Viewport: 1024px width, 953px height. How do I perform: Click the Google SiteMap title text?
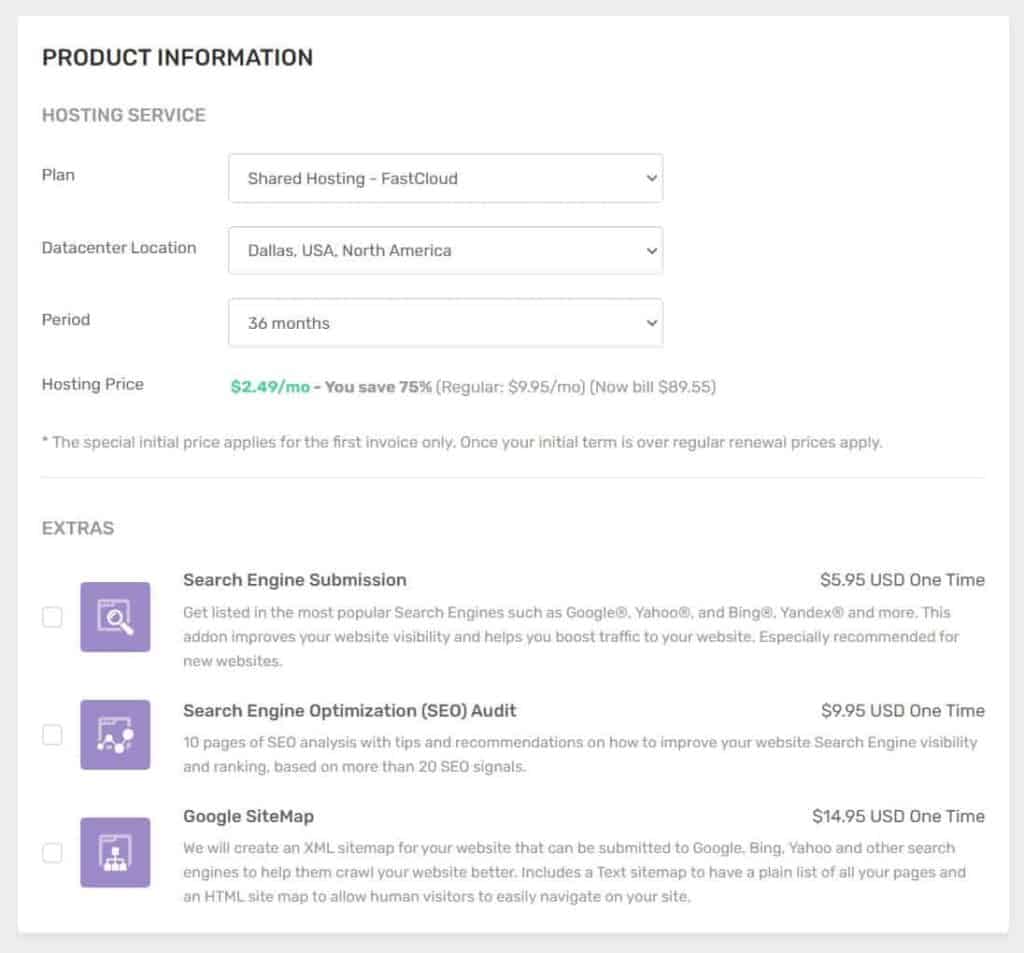coord(247,816)
